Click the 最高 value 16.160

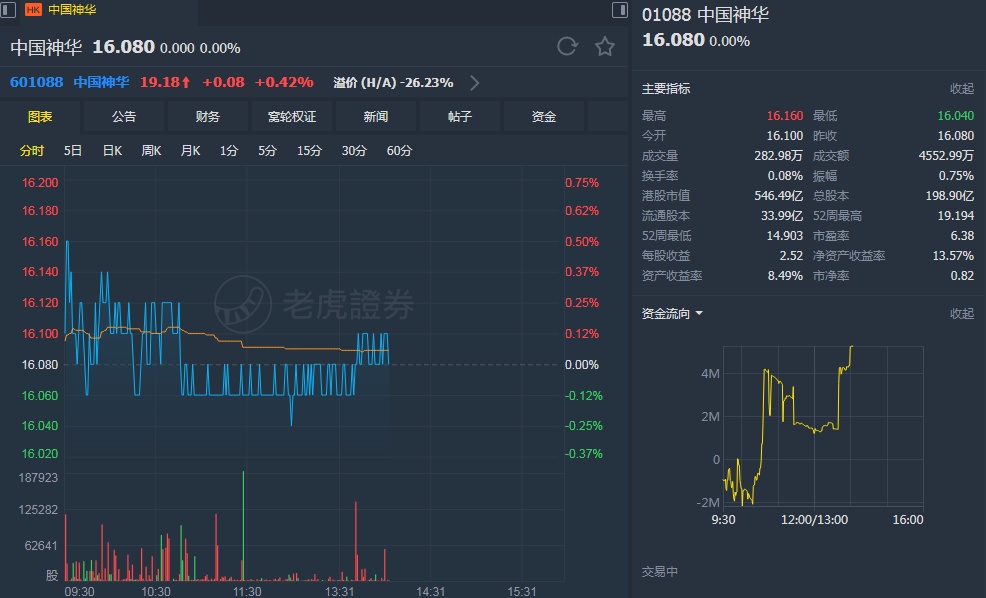pyautogui.click(x=785, y=116)
